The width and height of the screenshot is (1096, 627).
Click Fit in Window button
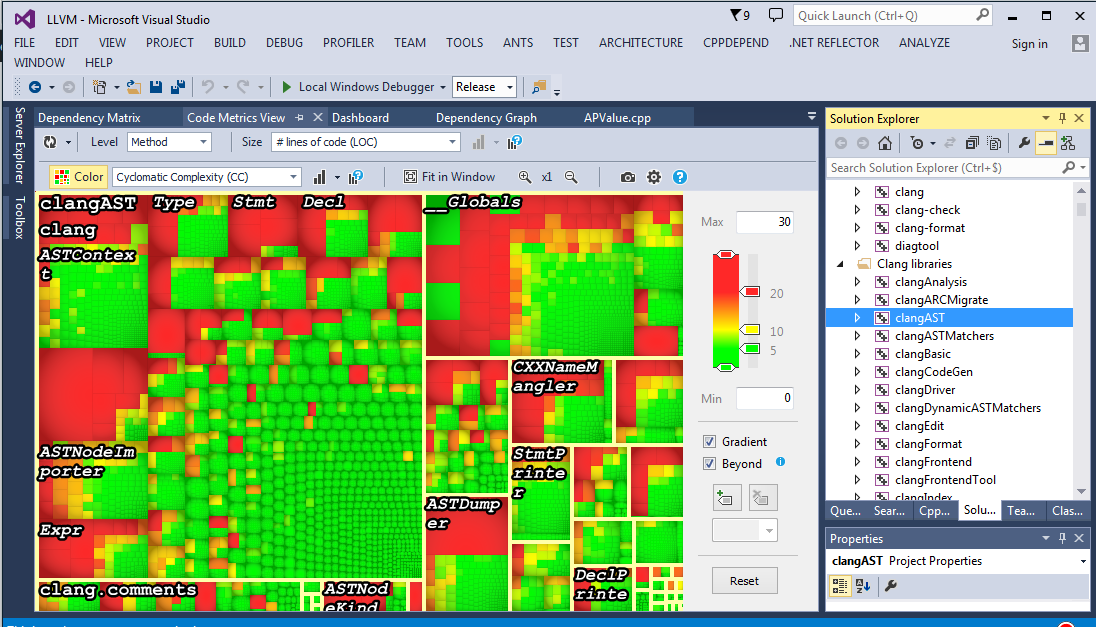coord(449,177)
